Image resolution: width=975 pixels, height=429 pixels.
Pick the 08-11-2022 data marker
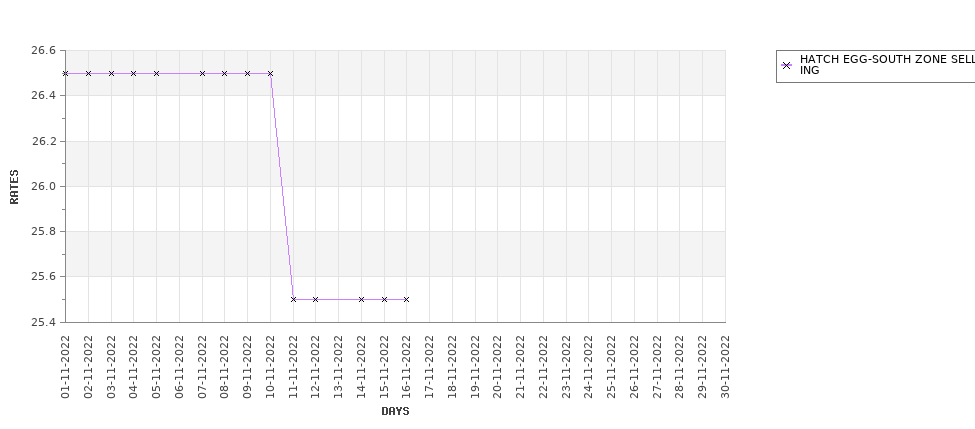pyautogui.click(x=224, y=73)
